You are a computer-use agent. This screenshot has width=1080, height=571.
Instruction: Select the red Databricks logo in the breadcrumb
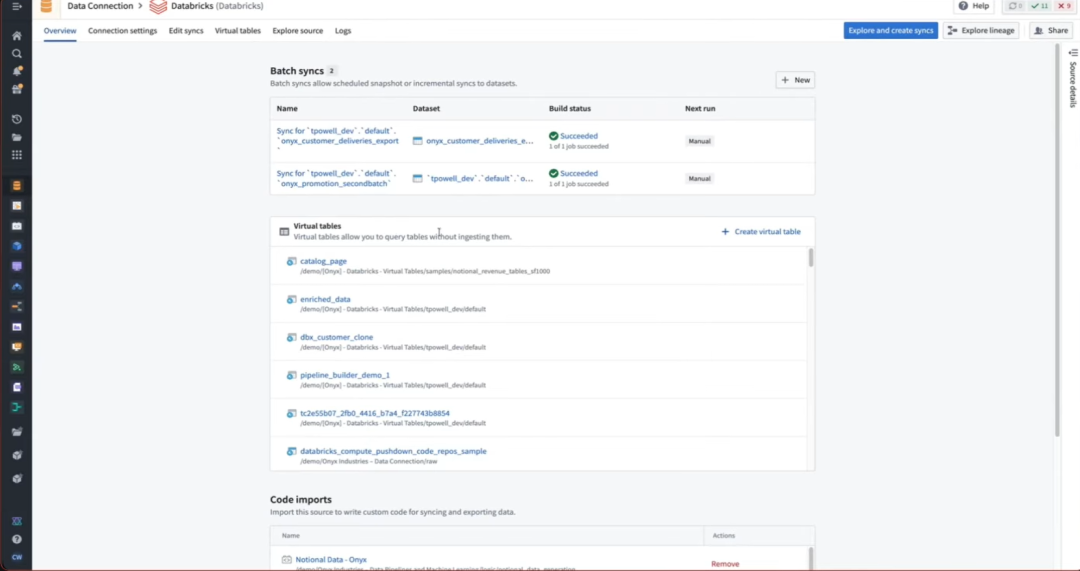point(158,7)
